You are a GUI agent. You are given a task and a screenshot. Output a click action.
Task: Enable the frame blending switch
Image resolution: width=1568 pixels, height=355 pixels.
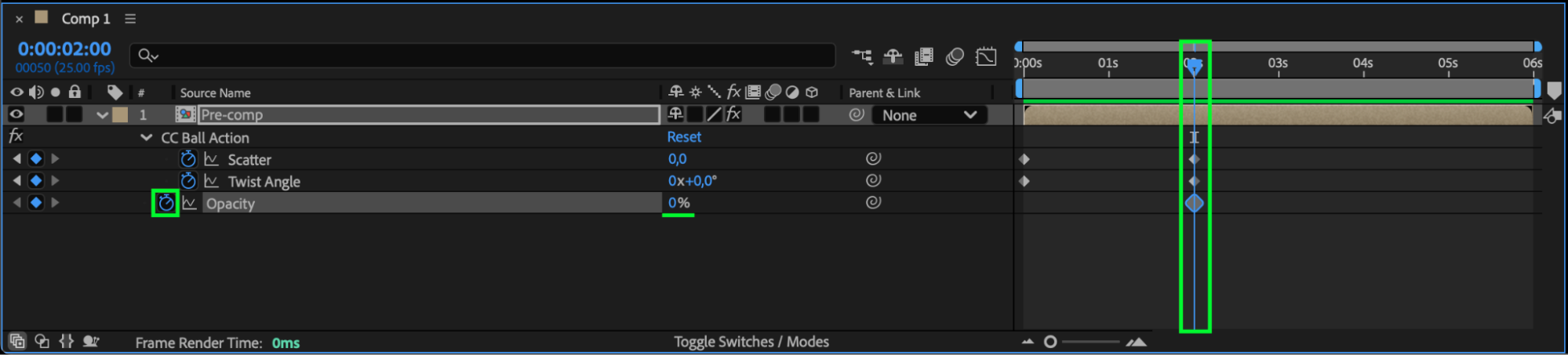tap(924, 56)
